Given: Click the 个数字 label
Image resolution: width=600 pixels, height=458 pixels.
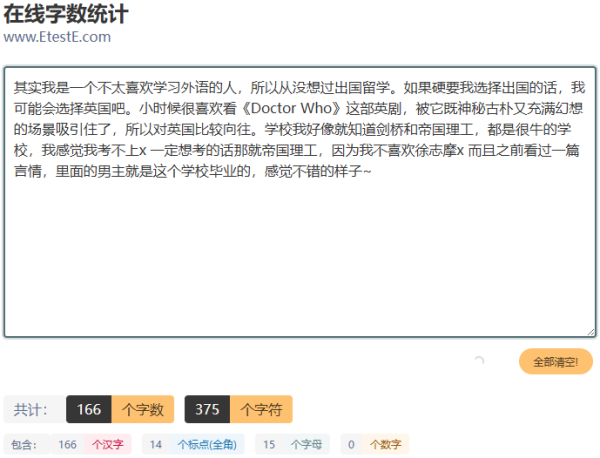Looking at the screenshot, I should (385, 444).
